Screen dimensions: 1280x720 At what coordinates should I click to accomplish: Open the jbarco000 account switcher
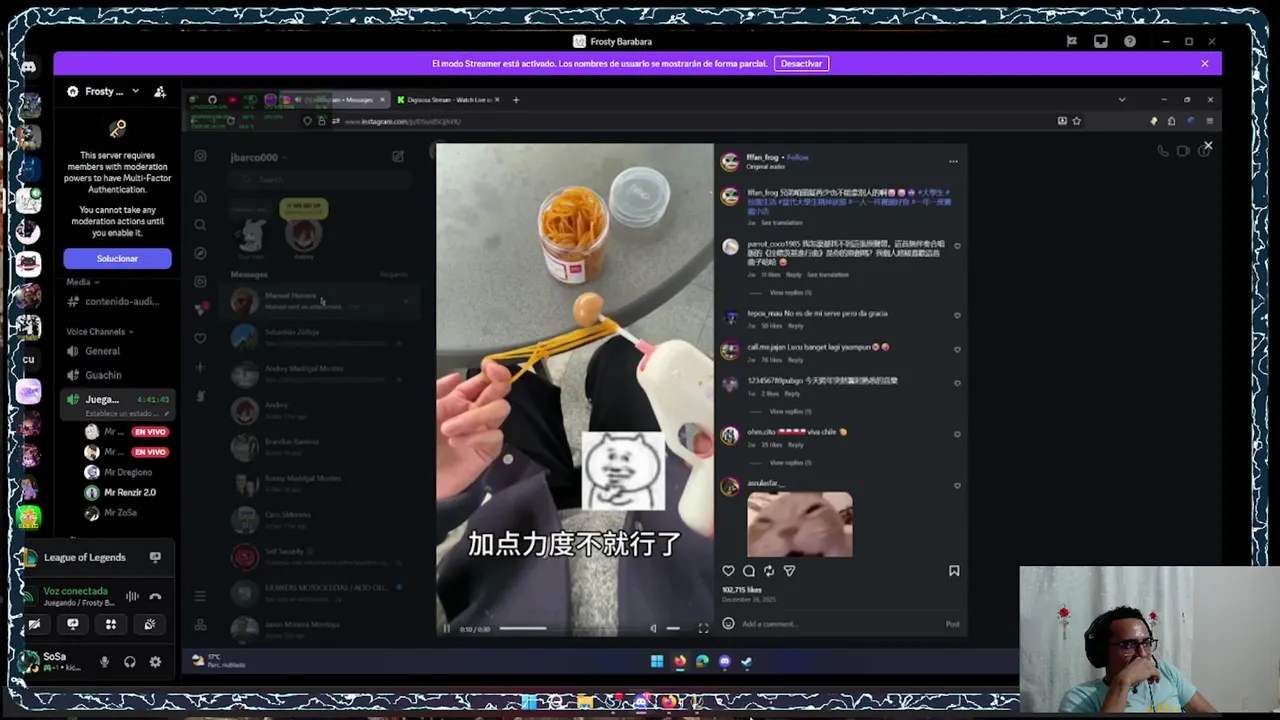259,157
